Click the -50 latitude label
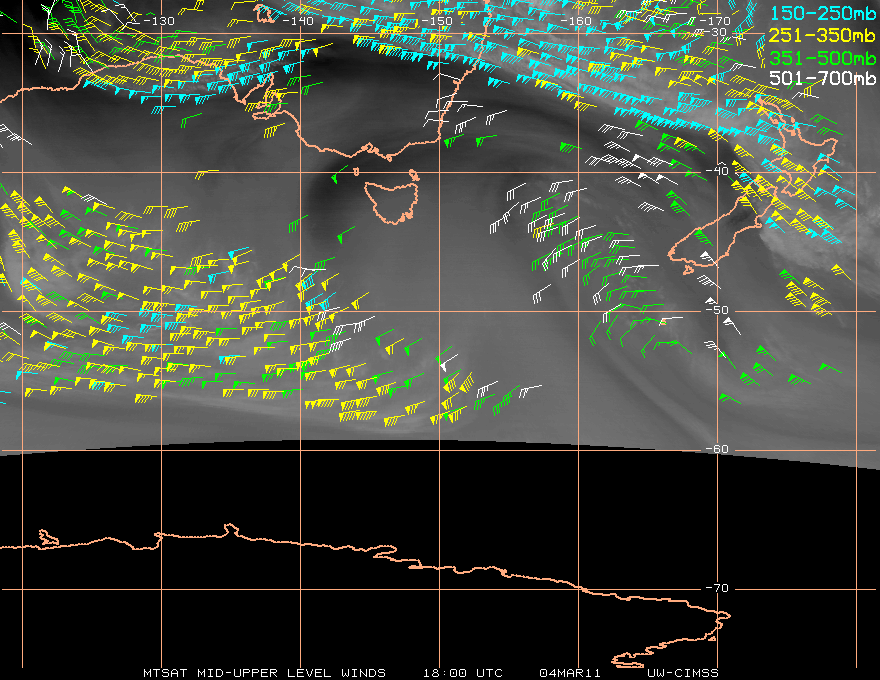Image resolution: width=880 pixels, height=680 pixels. click(717, 310)
